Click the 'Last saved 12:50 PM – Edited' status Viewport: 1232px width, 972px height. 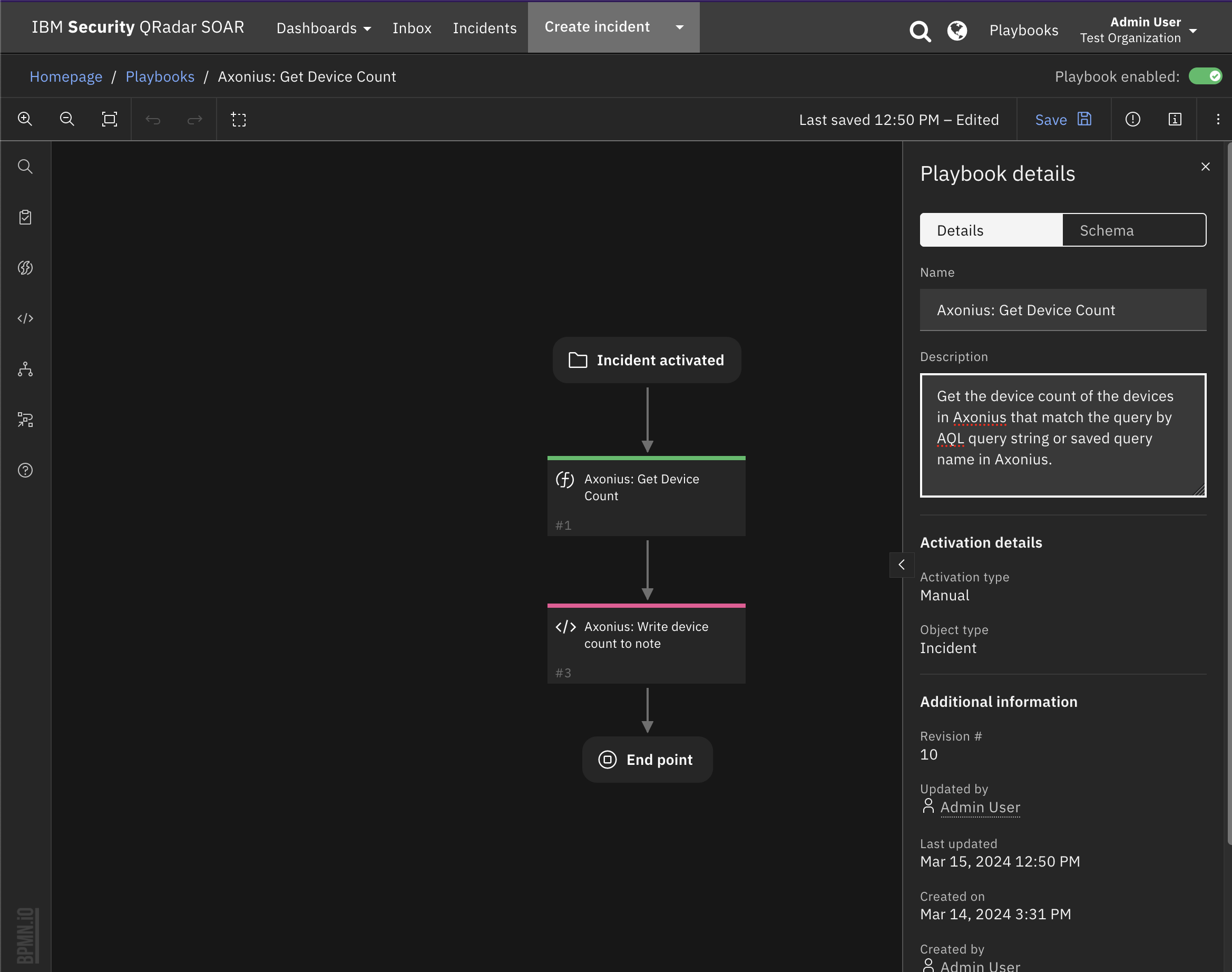point(898,120)
